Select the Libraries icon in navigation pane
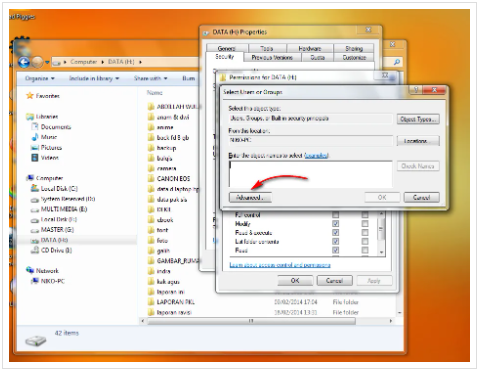The height and width of the screenshot is (372, 481). 30,117
